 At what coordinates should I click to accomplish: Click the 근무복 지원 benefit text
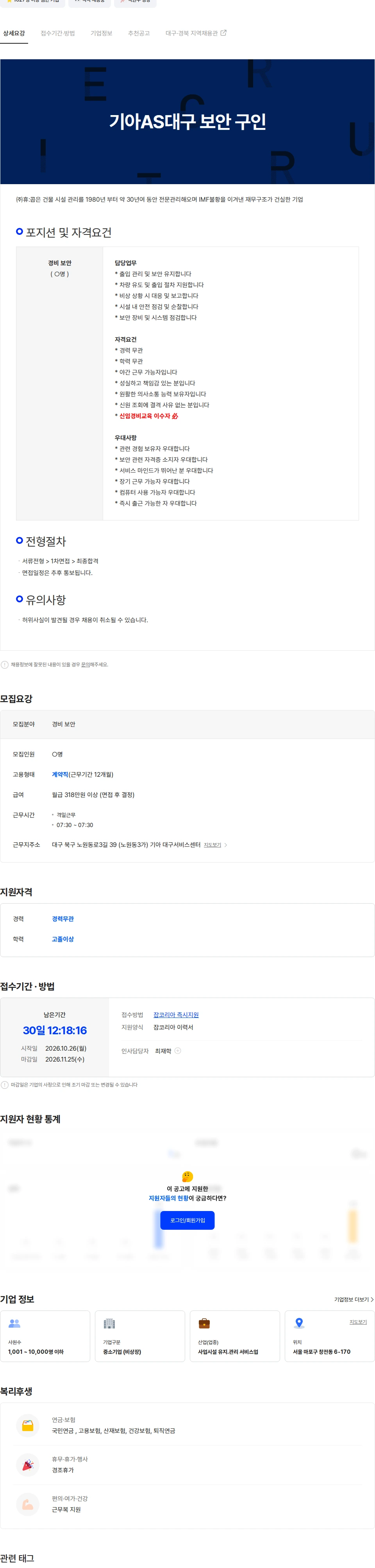66,1509
